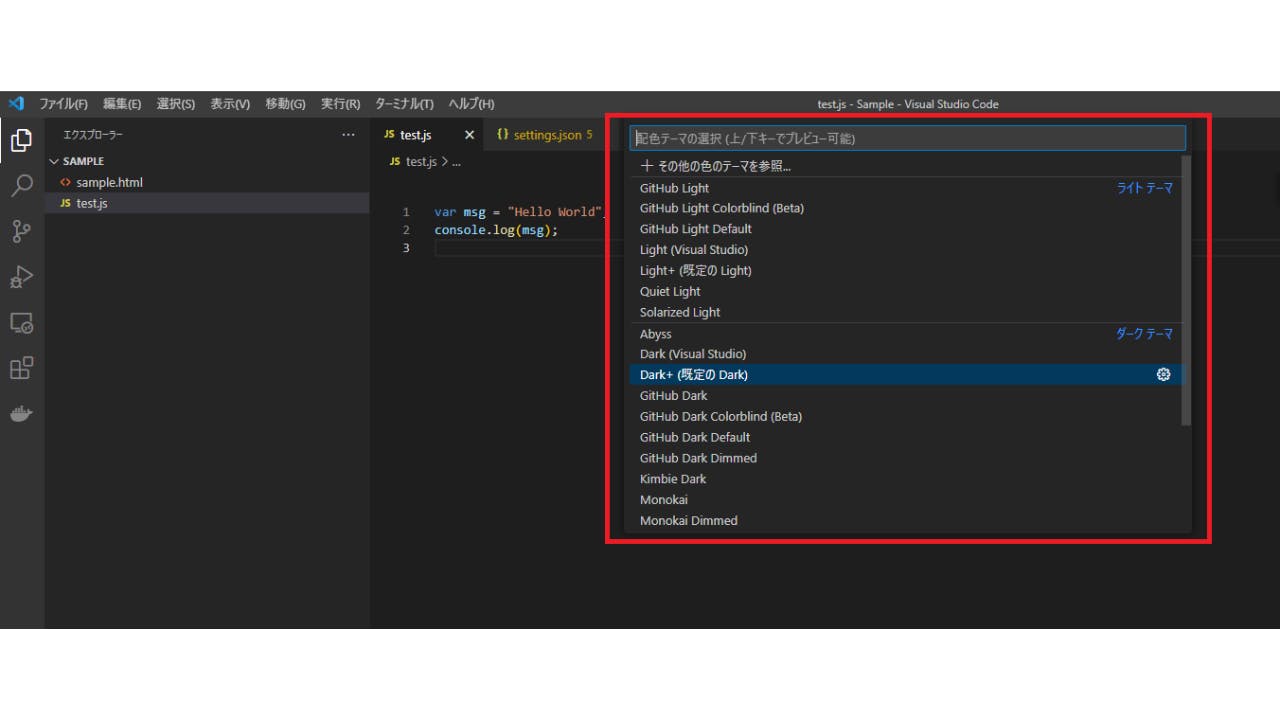Open the Docker view icon
Image resolution: width=1280 pixels, height=720 pixels.
(x=21, y=413)
